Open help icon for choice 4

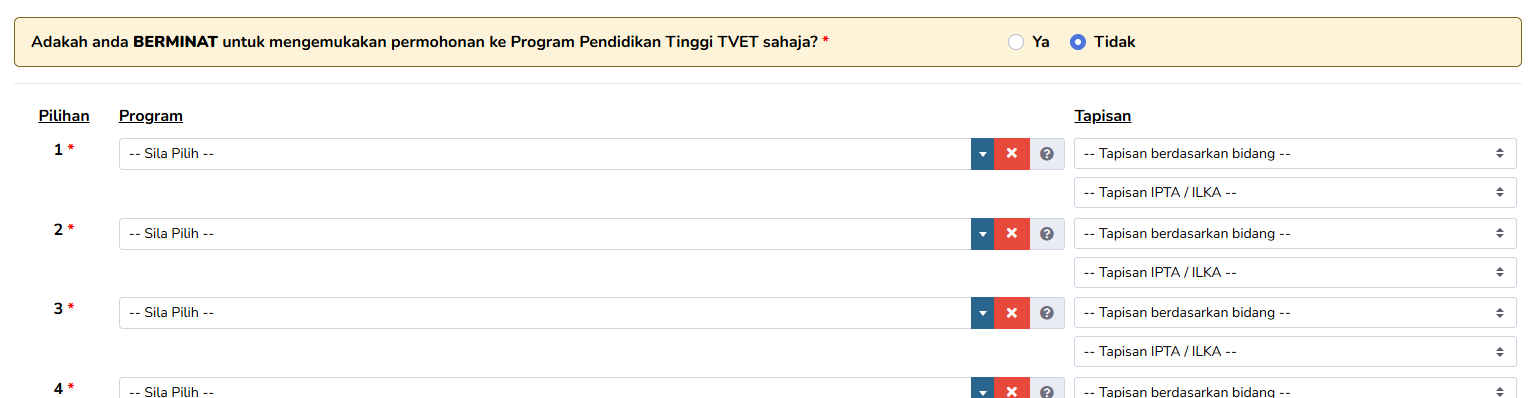[x=1047, y=390]
